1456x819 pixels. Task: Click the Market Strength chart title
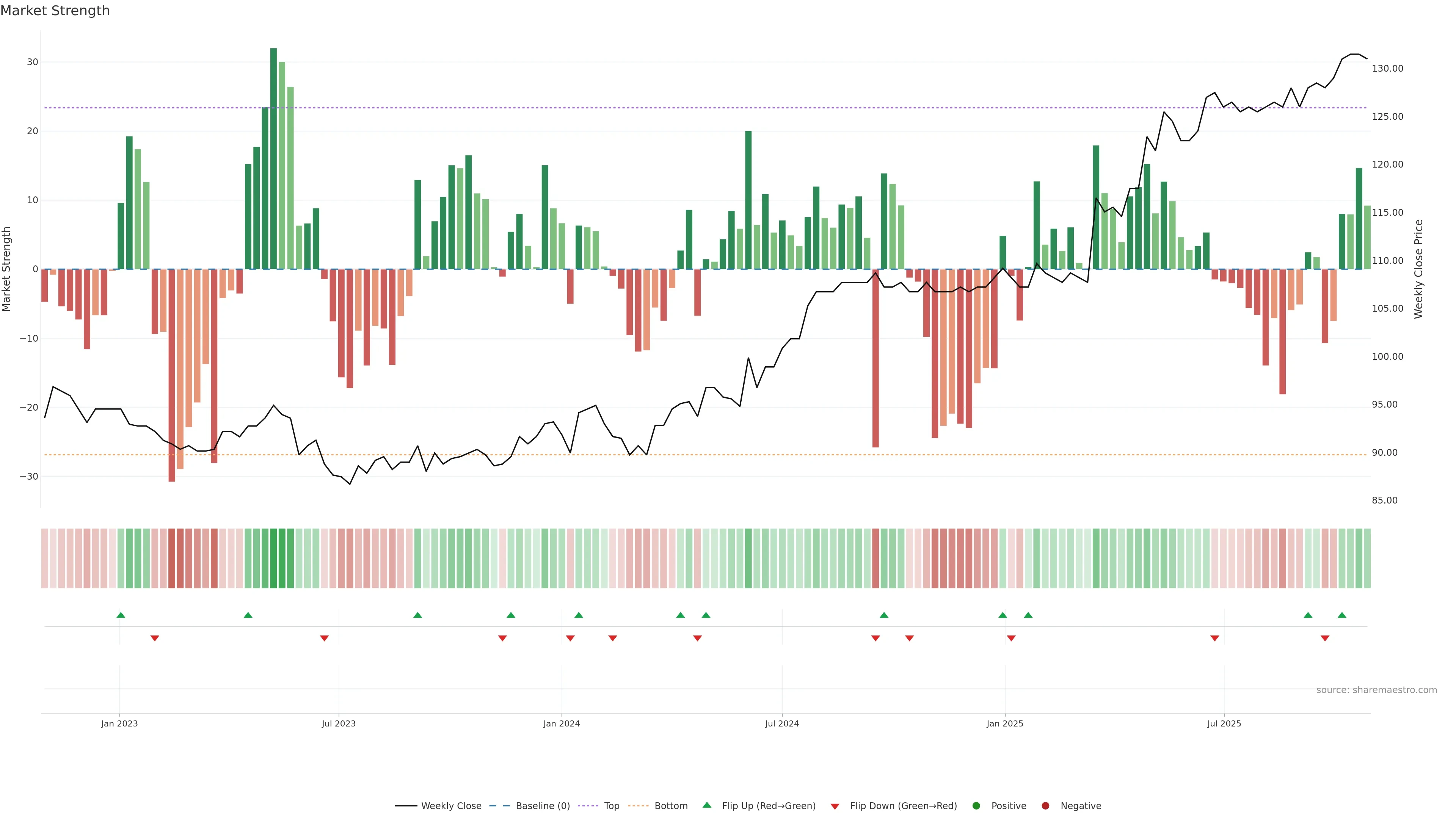click(55, 11)
